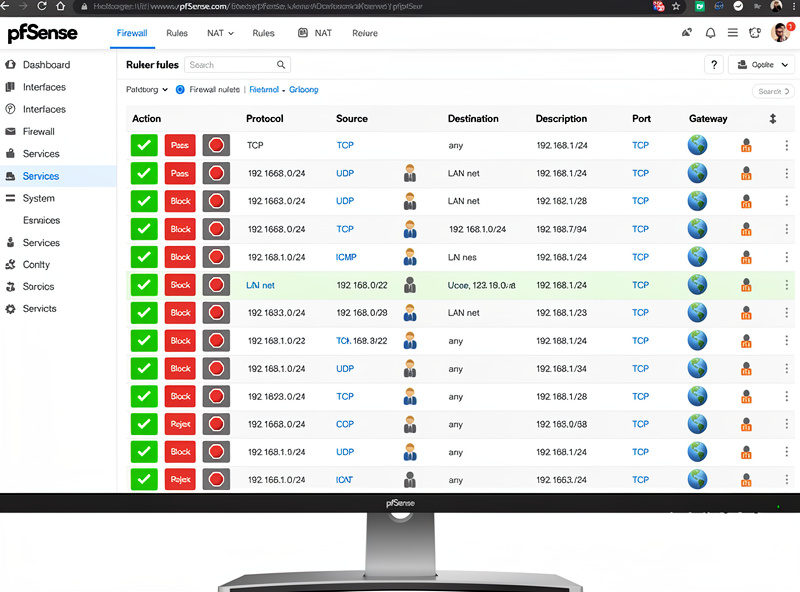Screen dimensions: 800x592
Task: Toggle green check on 192.1663.0/24 UDP row
Action: [144, 201]
